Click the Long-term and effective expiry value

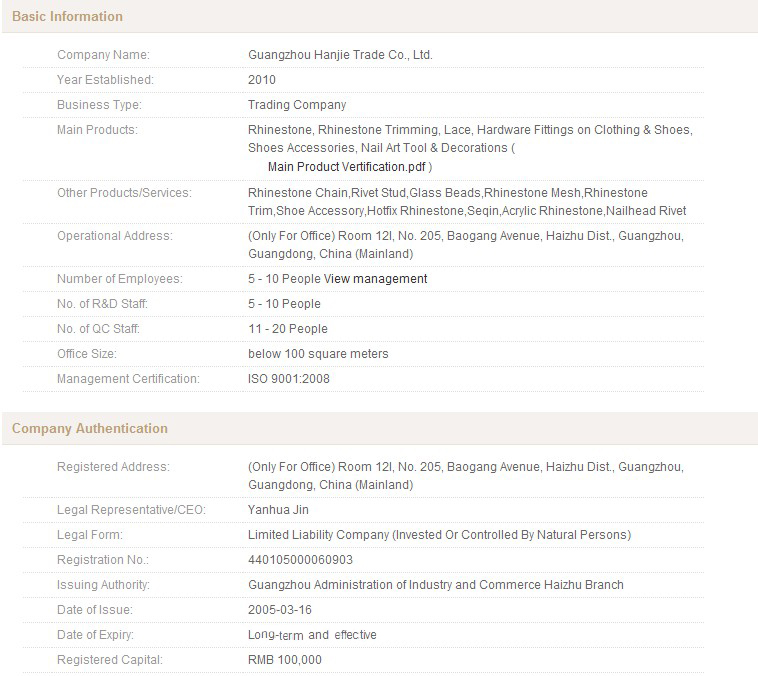click(312, 635)
